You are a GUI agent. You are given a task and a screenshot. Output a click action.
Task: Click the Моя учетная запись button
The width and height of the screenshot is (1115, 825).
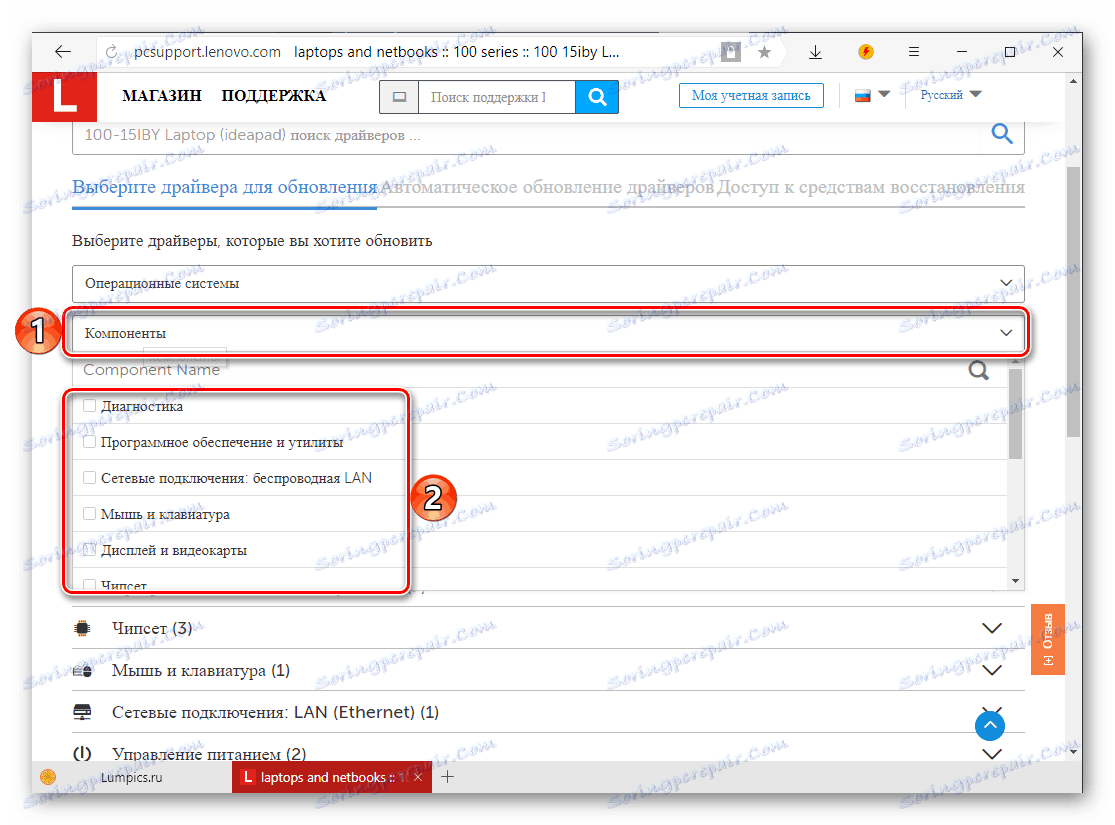[x=751, y=95]
